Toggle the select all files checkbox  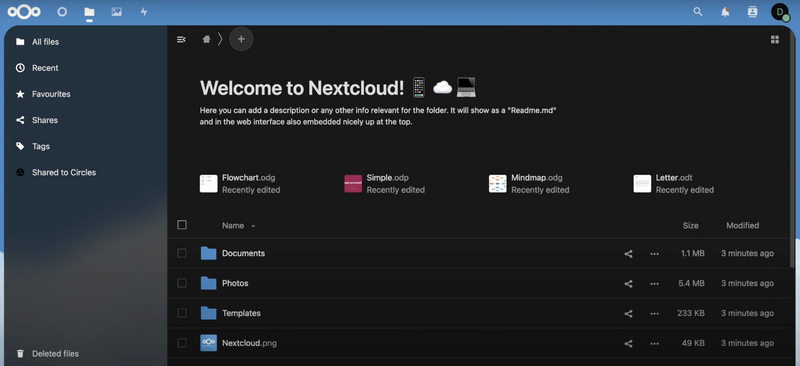(x=182, y=225)
